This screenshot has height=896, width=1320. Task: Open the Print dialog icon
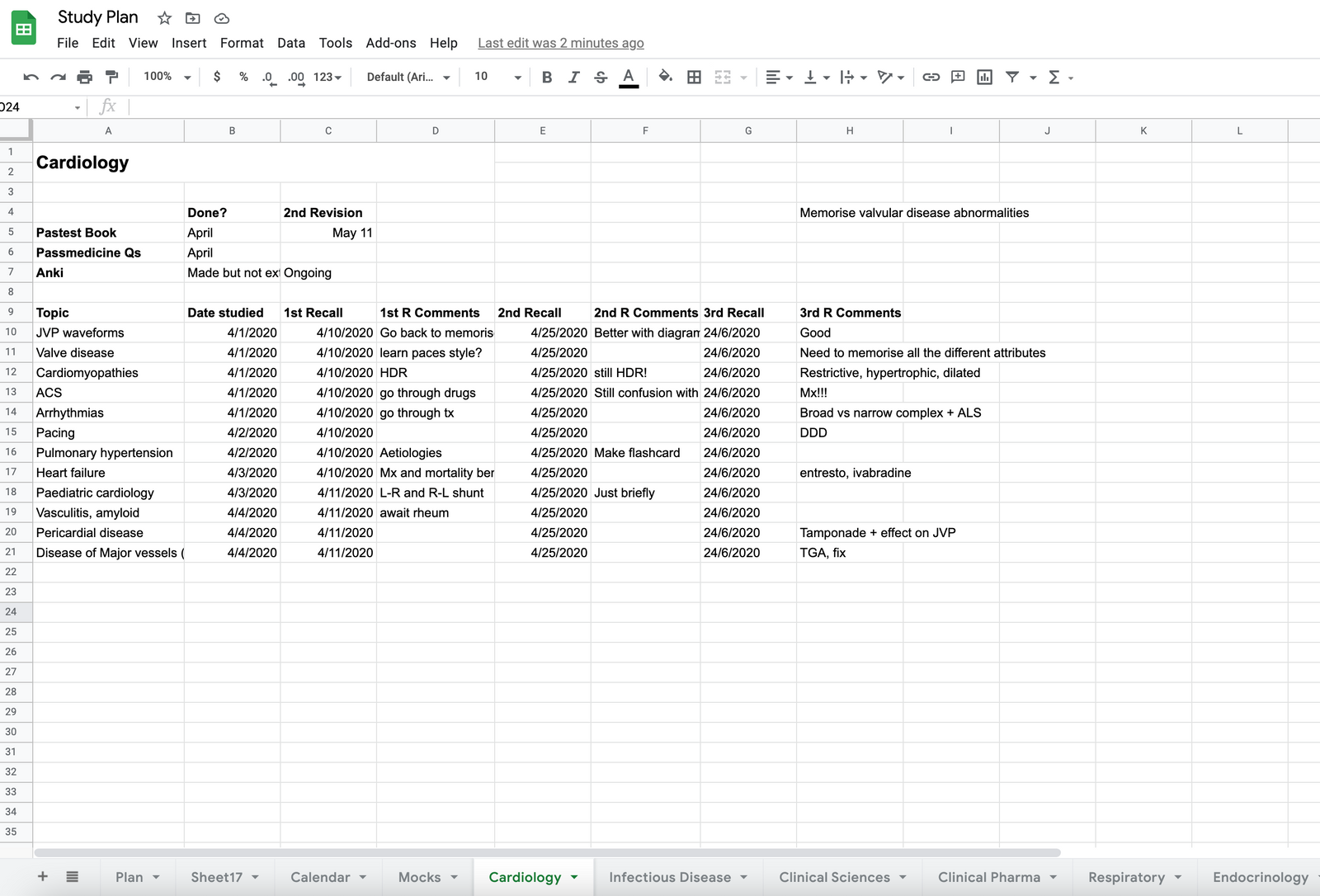[83, 77]
